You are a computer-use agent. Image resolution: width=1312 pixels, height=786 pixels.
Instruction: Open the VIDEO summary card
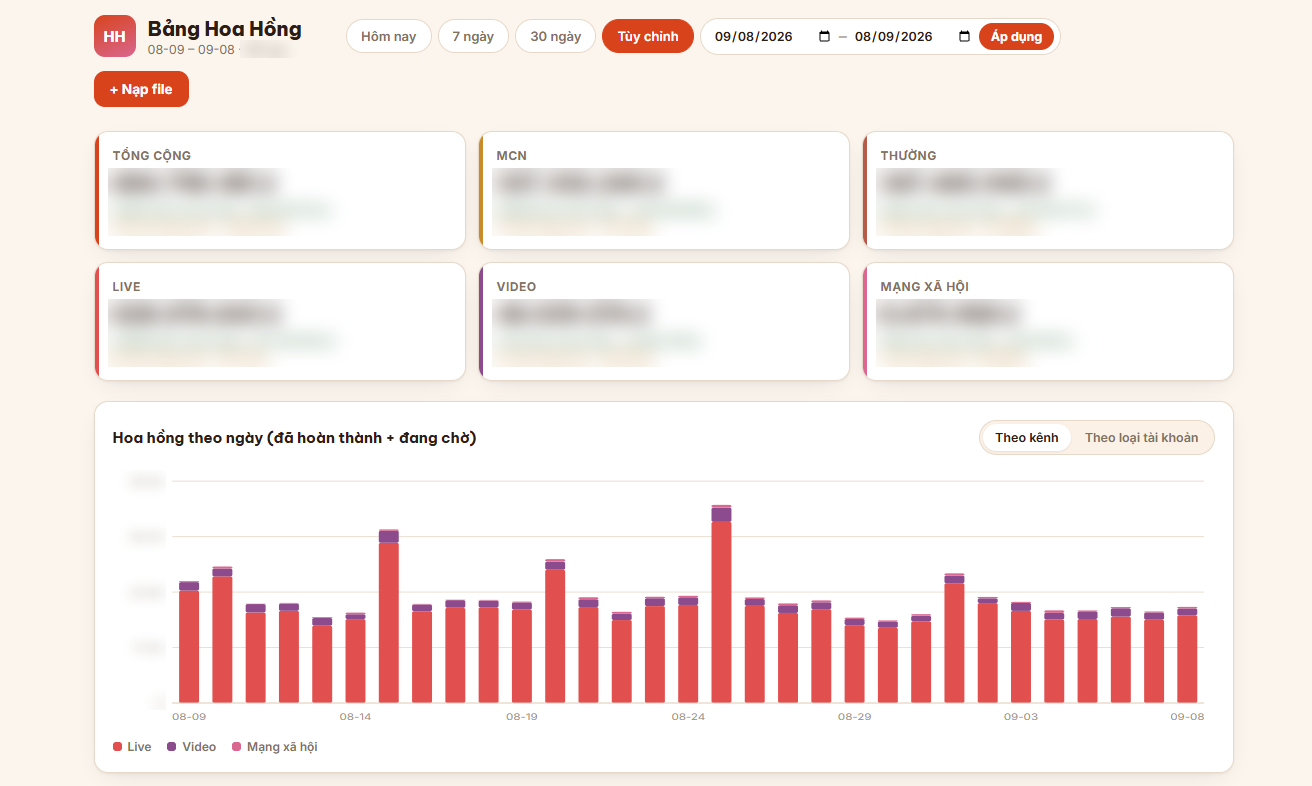coord(664,321)
